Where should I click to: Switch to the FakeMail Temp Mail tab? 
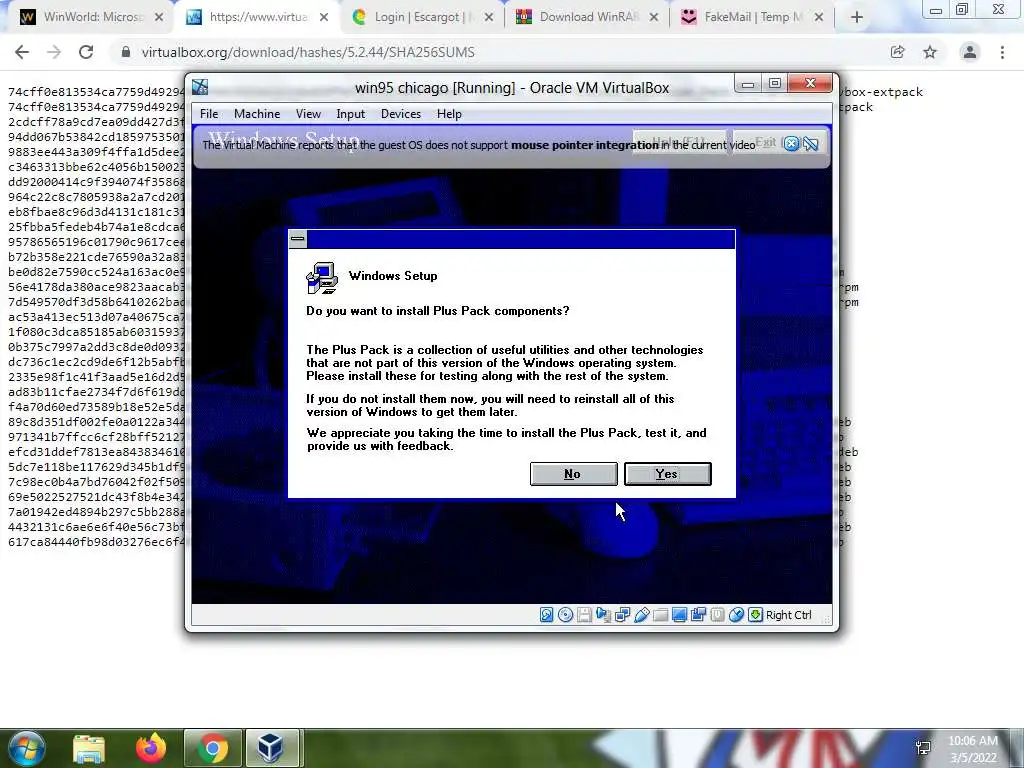[x=752, y=17]
